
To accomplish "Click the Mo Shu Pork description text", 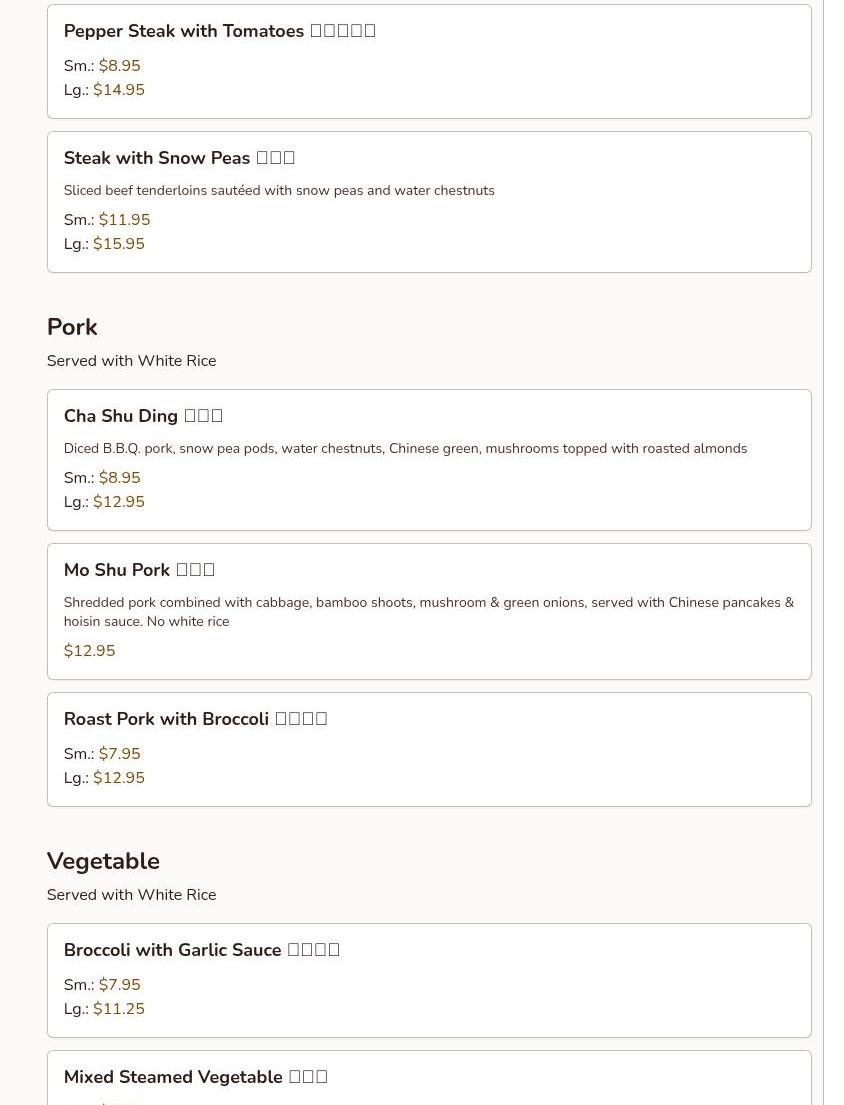I will [428, 612].
